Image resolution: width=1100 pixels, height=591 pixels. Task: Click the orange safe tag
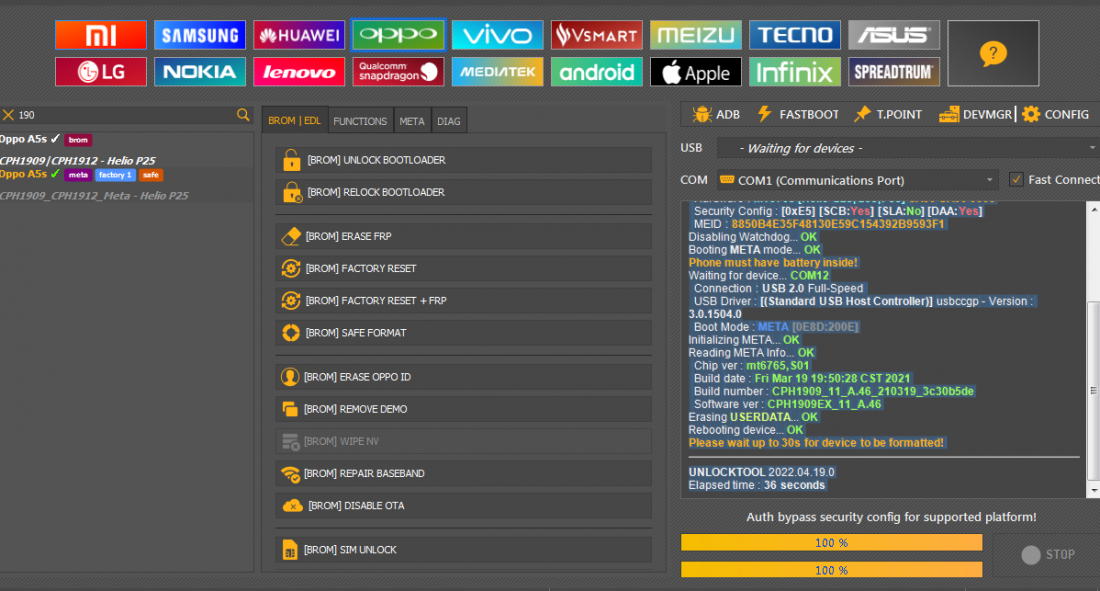coord(151,175)
